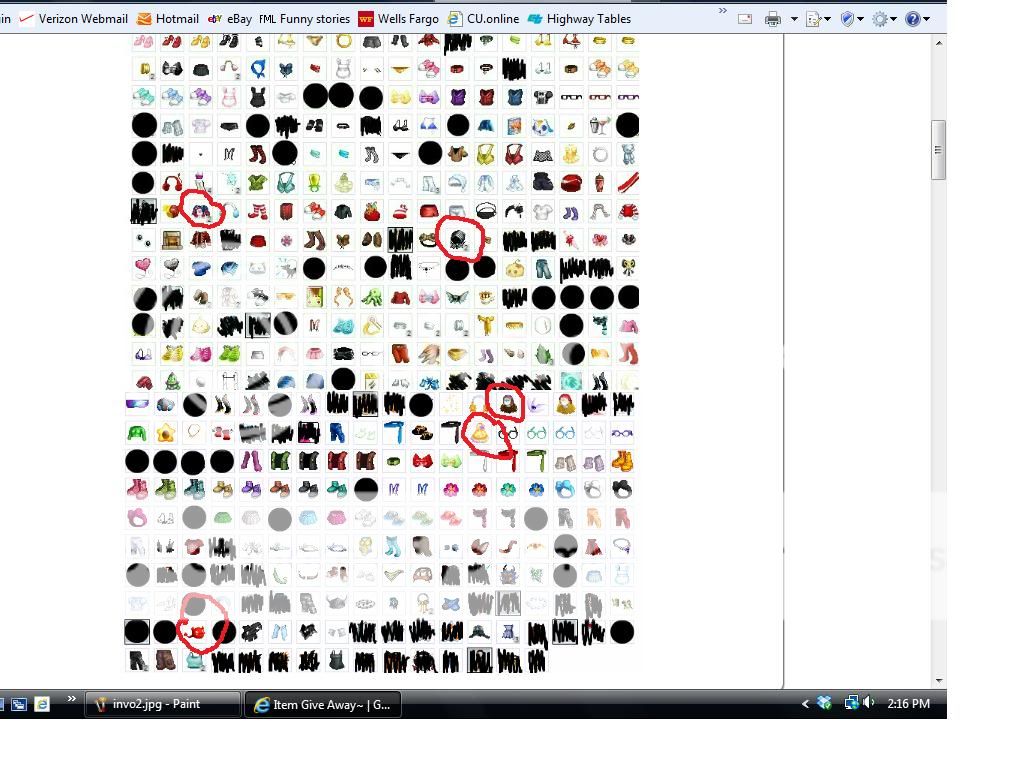Open the Read Mail envelope icon
1024x768 pixels.
pyautogui.click(x=745, y=18)
